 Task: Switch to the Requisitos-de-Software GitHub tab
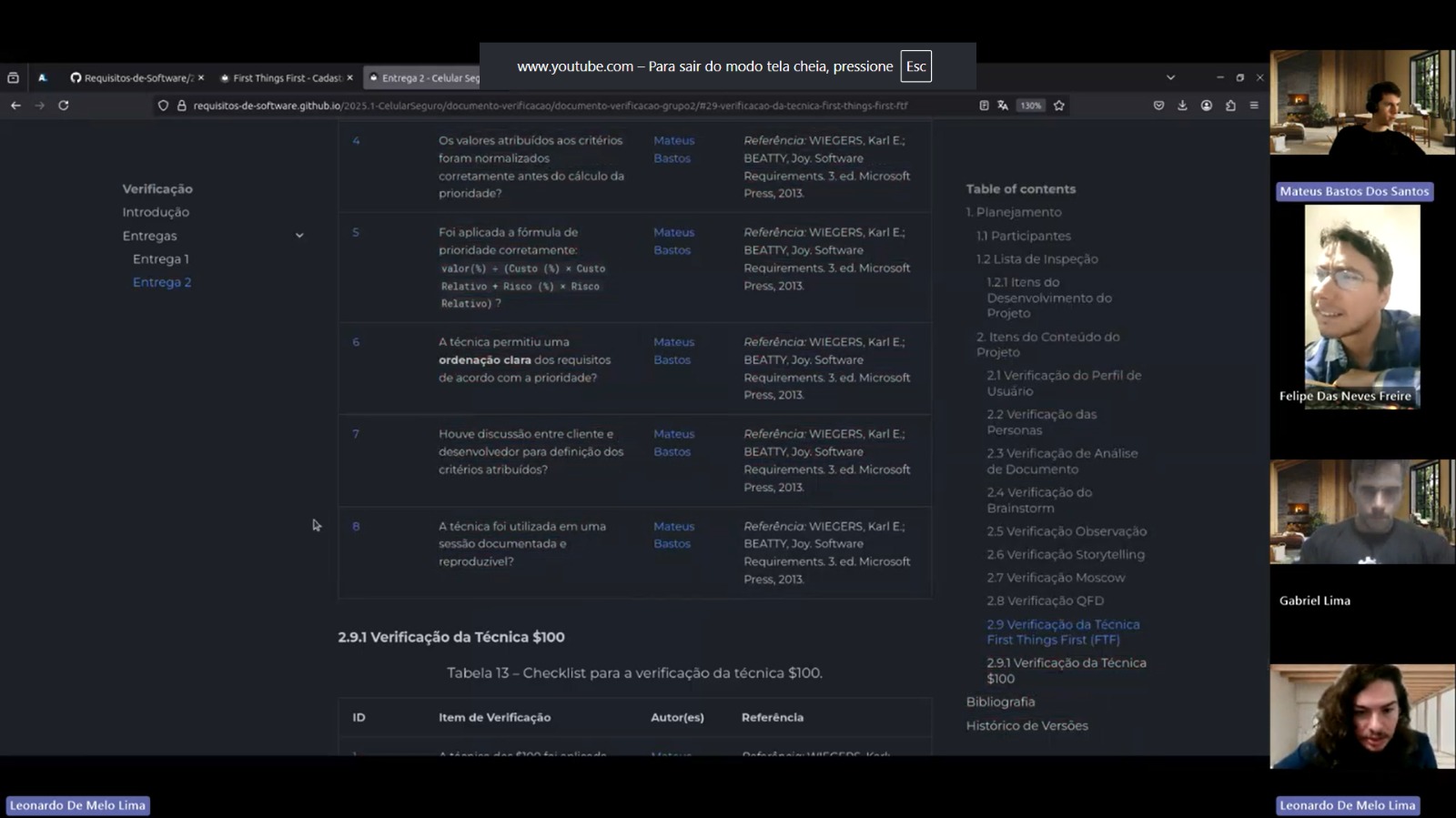coord(131,78)
